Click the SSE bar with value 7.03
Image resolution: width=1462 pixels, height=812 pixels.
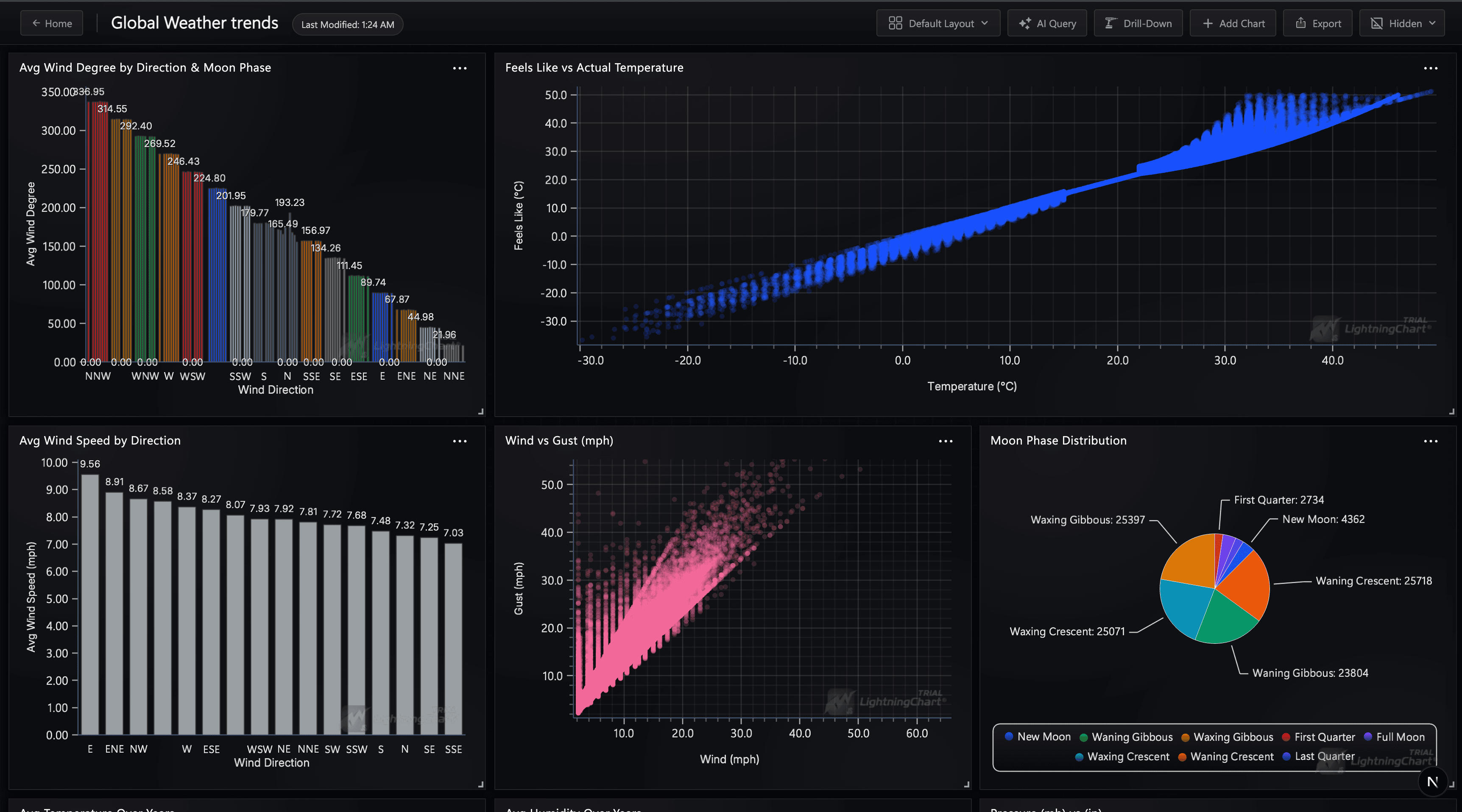(x=453, y=639)
